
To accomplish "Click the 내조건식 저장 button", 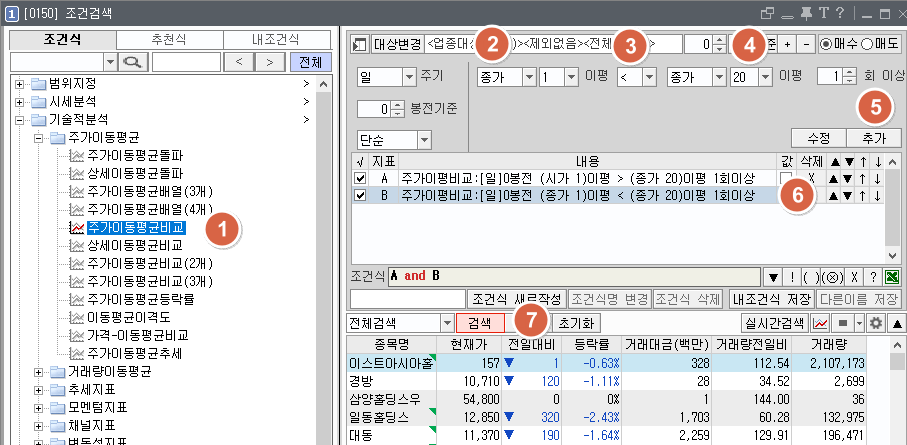I will tap(771, 299).
